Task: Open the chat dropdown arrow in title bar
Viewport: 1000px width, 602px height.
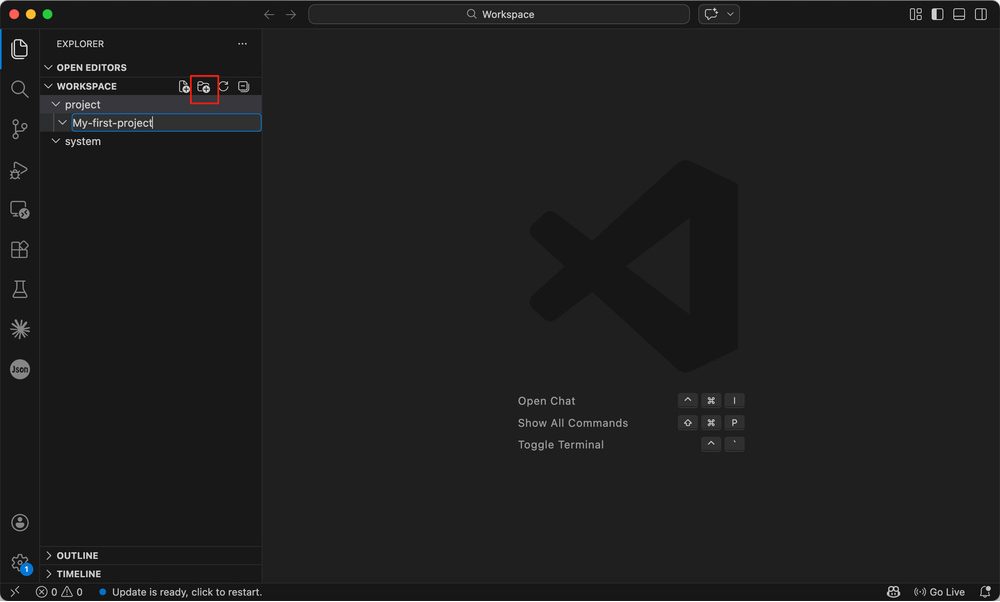Action: coord(731,15)
